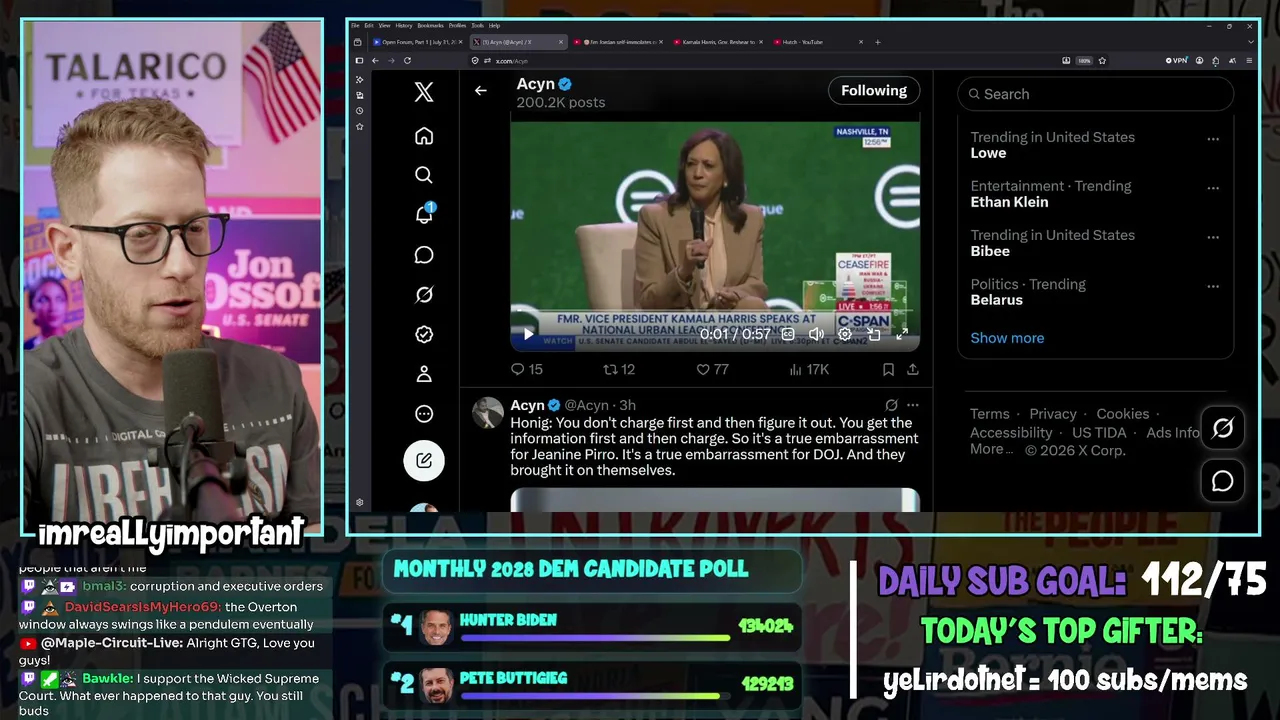Open the browser VPN panel

(x=1176, y=61)
